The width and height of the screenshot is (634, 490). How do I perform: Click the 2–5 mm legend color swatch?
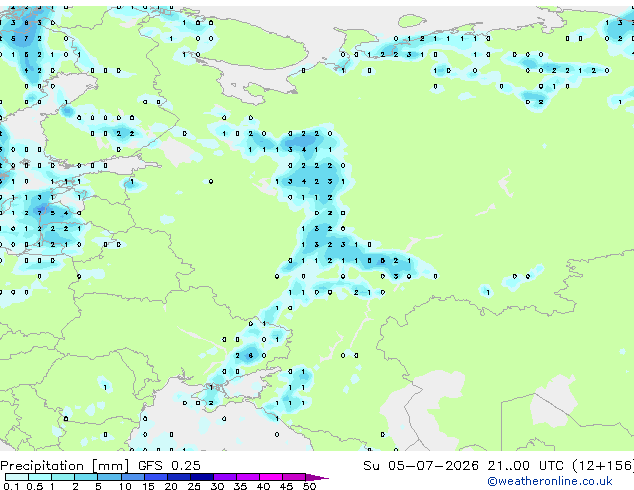point(86,477)
